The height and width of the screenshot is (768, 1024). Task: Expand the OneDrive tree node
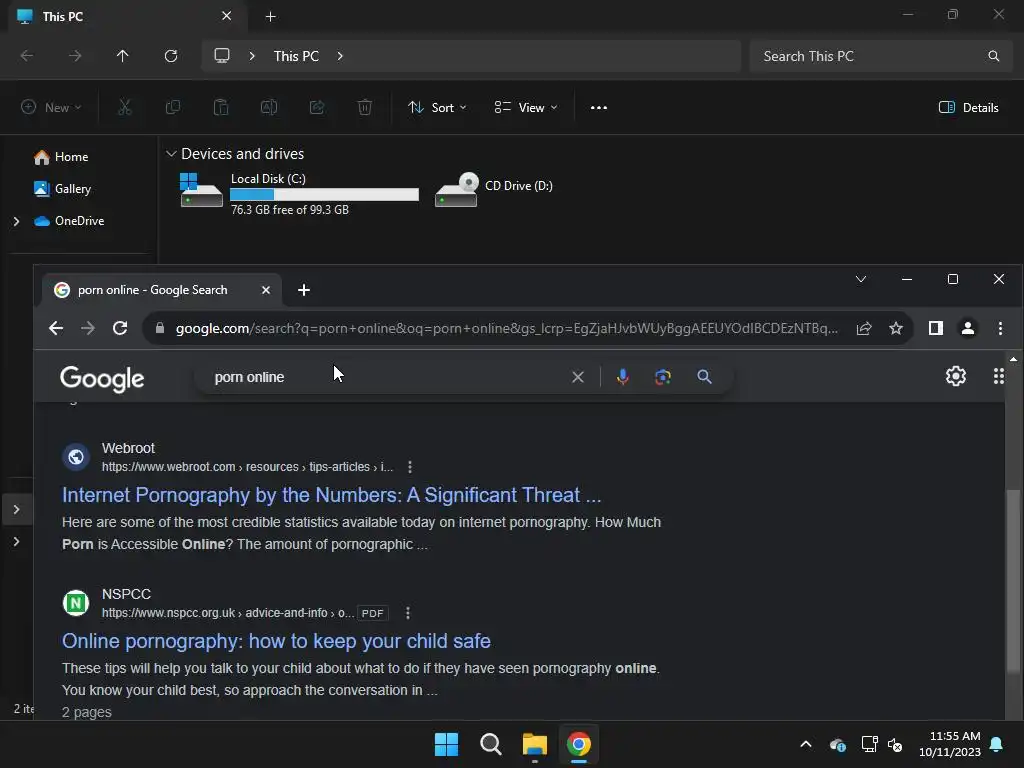click(x=16, y=221)
